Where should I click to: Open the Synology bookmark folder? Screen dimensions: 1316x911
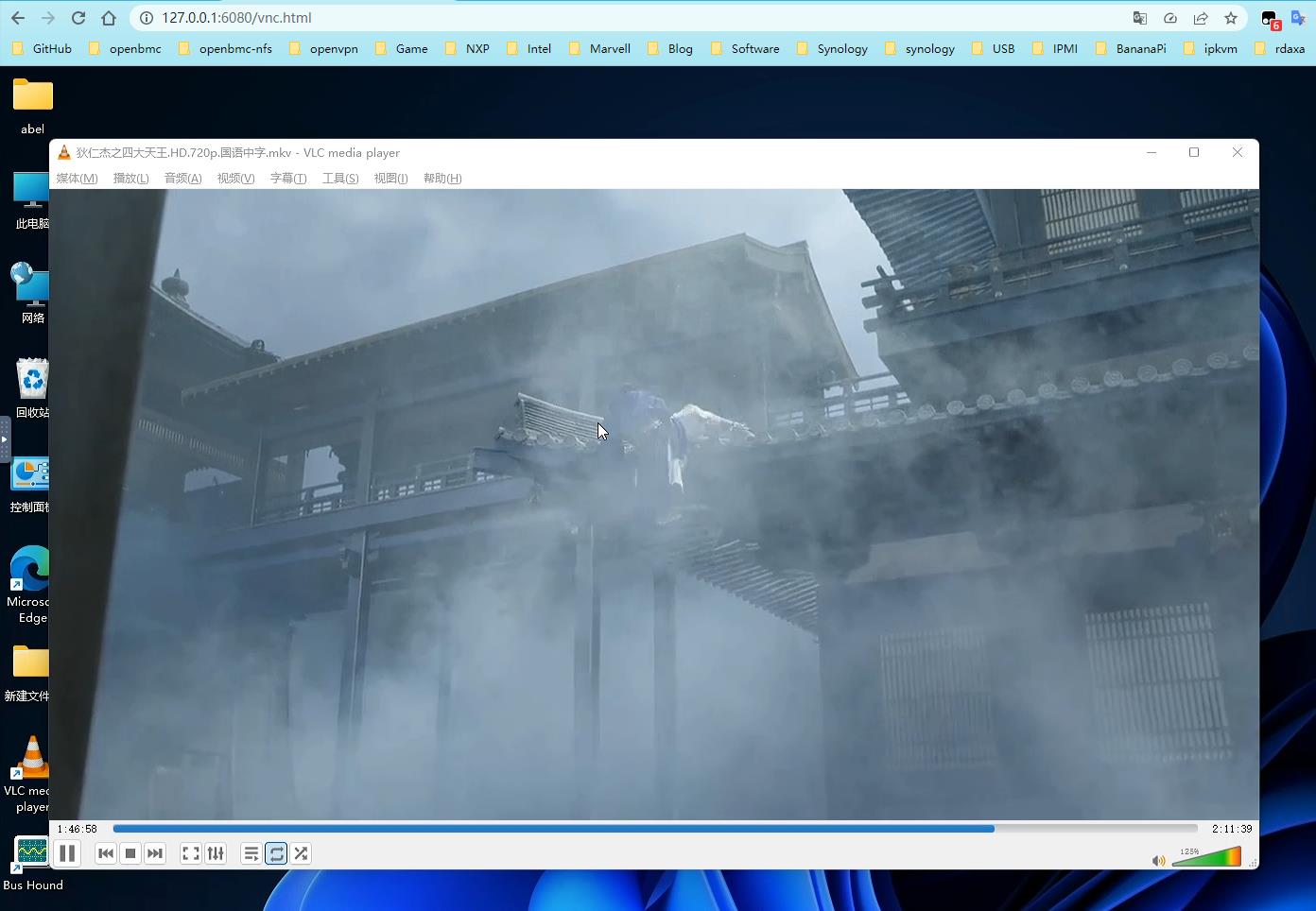pos(832,48)
